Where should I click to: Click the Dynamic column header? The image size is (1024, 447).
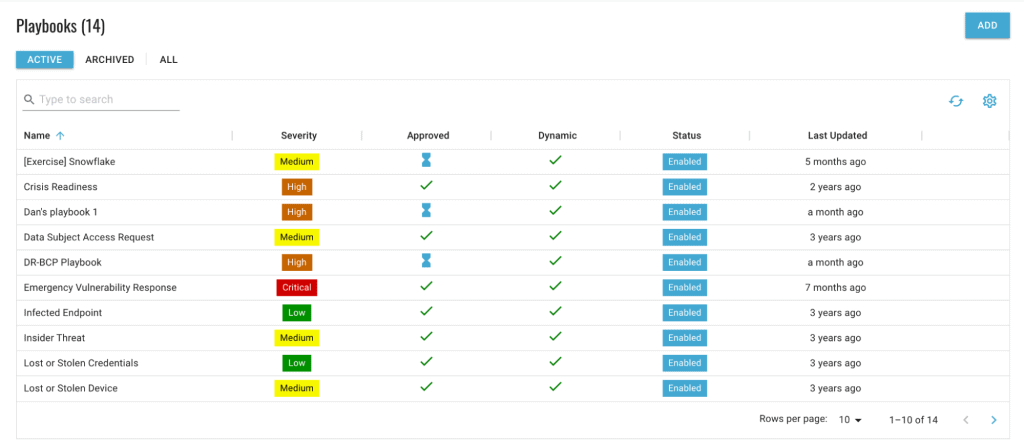(x=557, y=136)
